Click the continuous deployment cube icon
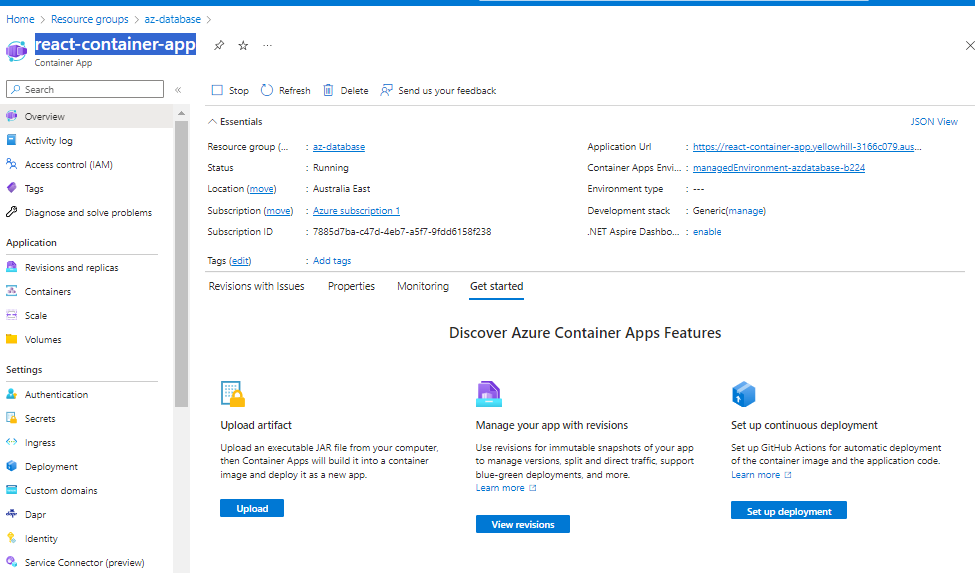975x573 pixels. pos(744,395)
